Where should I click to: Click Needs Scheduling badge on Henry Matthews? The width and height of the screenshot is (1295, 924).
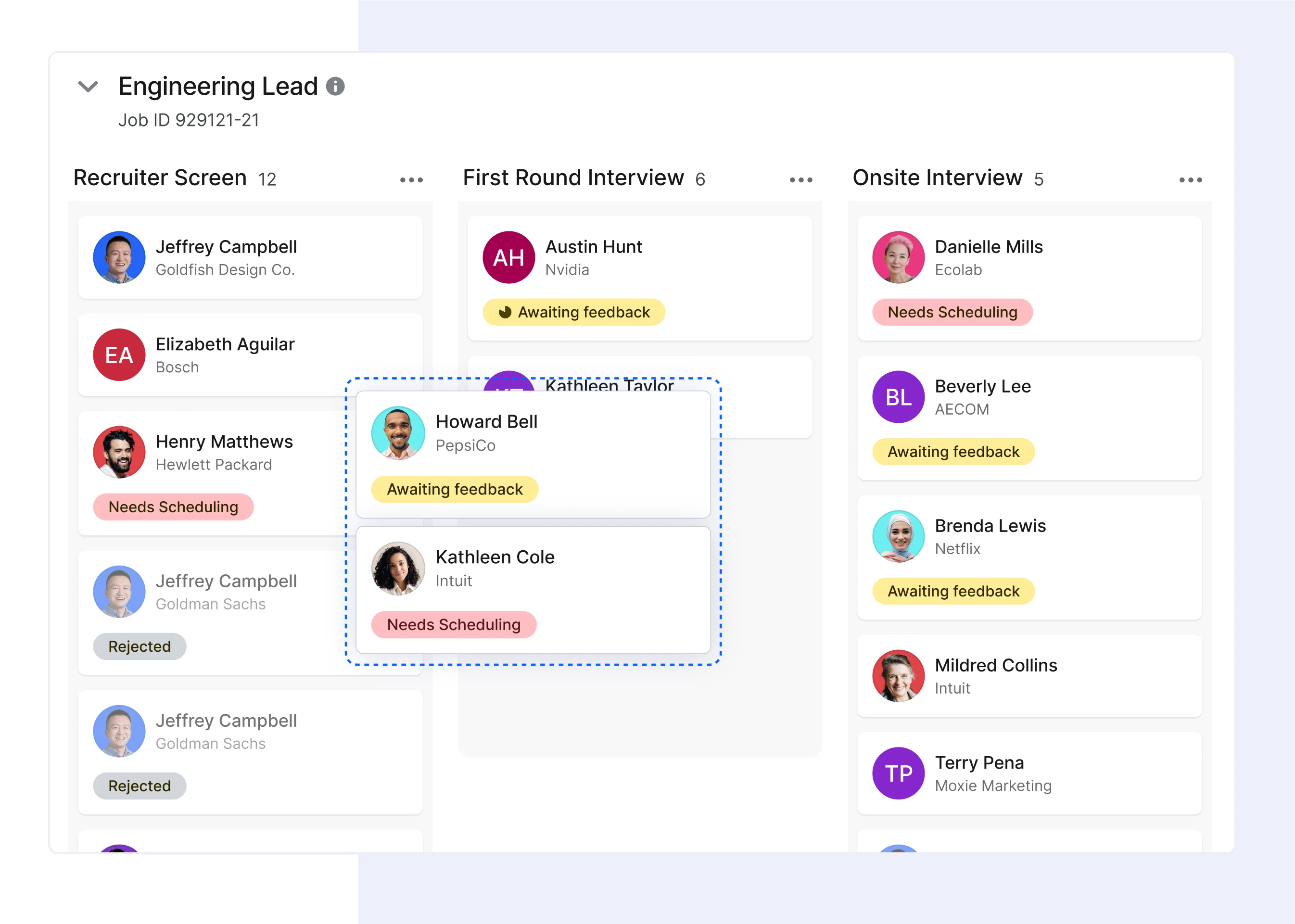[173, 507]
